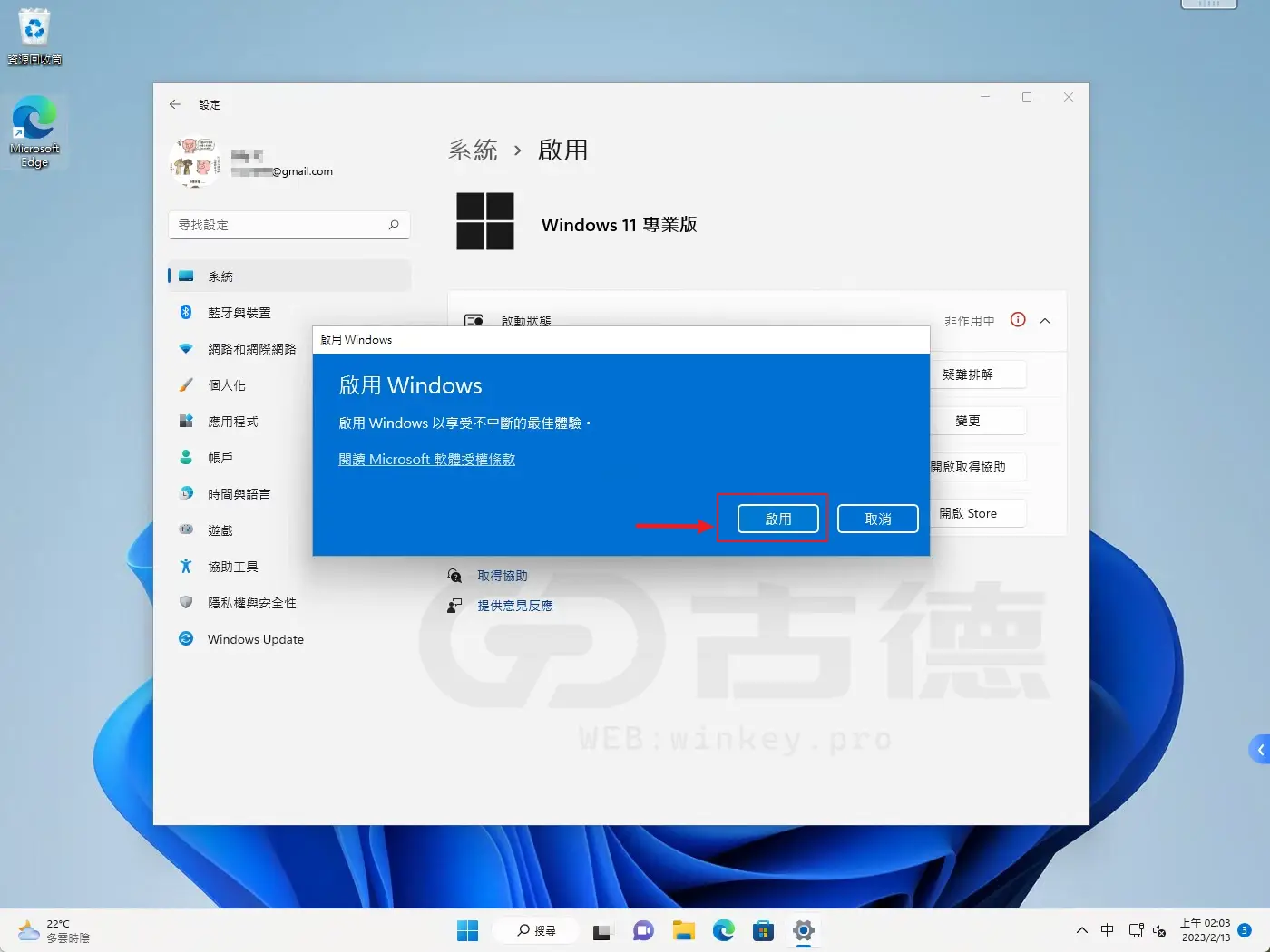Screen dimensions: 1270x952
Task: Click the taskbar 搜尋 box
Action: point(536,930)
